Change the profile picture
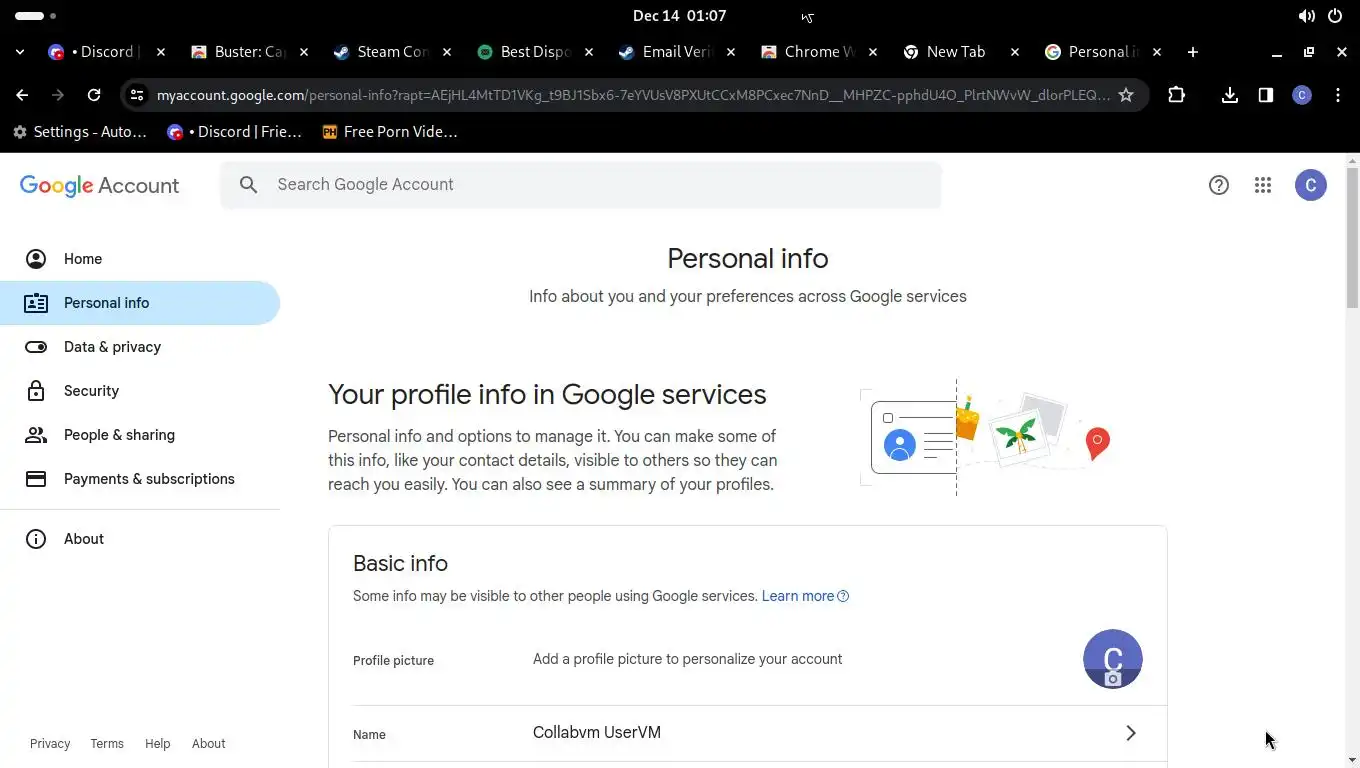1360x768 pixels. point(1112,659)
